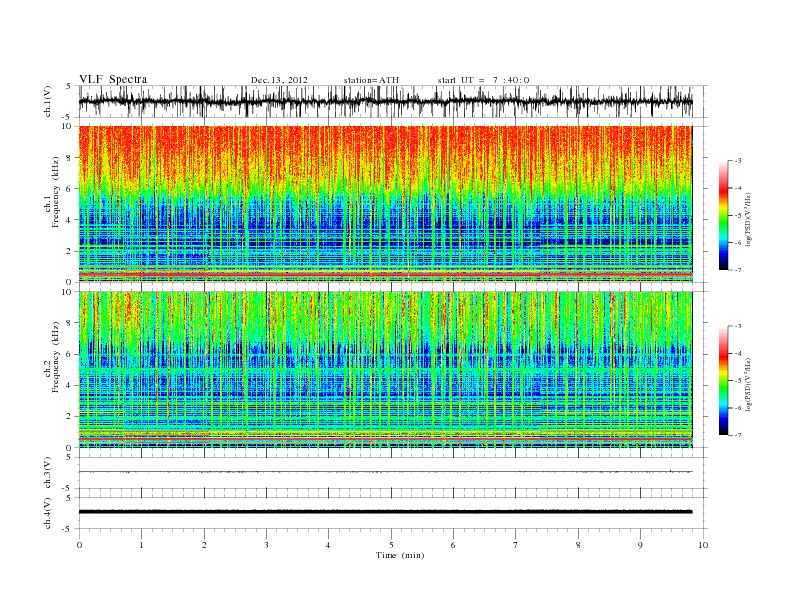Screen dimensions: 792x612
Task: Click the "2" tick on the time axis
Action: 204,545
